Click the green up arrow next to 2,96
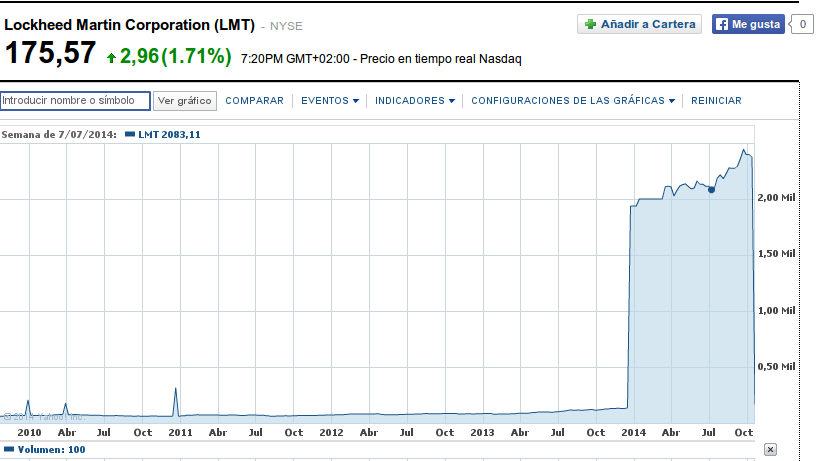The height and width of the screenshot is (461, 826). (111, 57)
